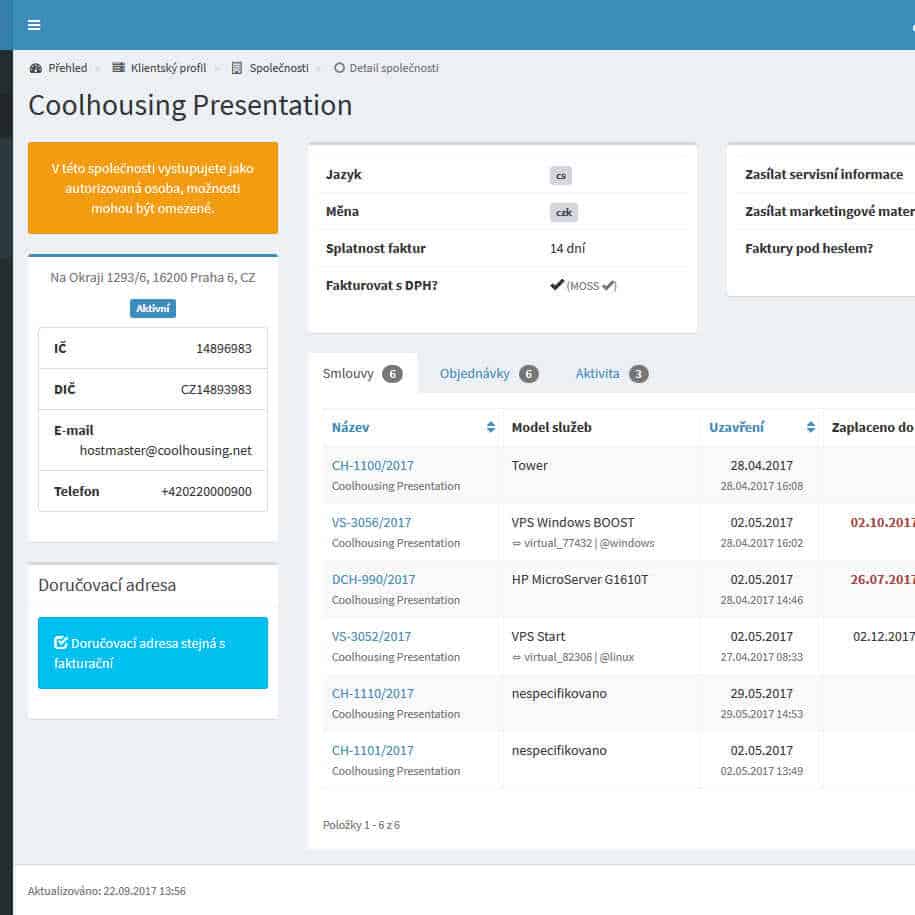
Task: Click virtual_77432 | @windows text
Action: pyautogui.click(x=589, y=543)
